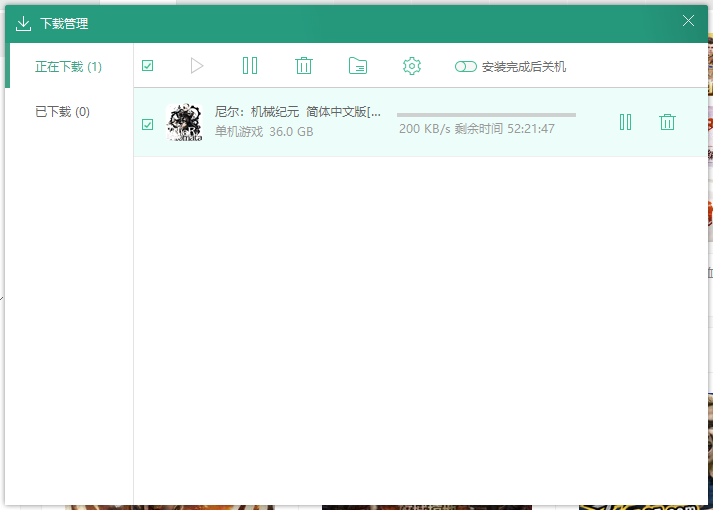The width and height of the screenshot is (713, 510).
Task: Click the 下载管理 window title
Action: point(64,24)
